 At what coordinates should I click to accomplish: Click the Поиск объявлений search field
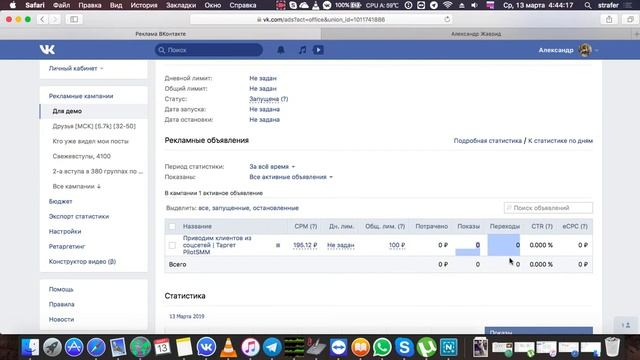point(548,208)
